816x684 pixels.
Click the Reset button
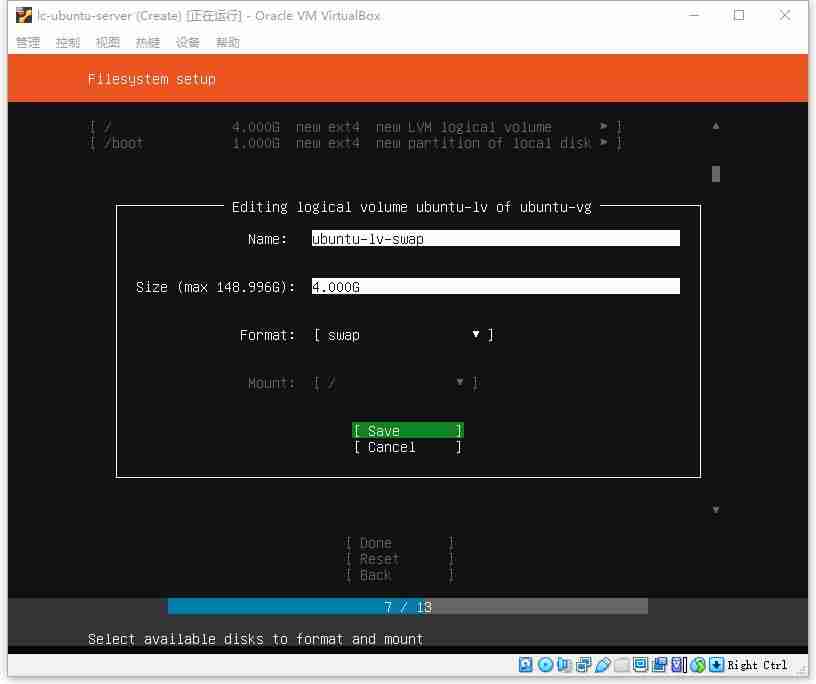tap(400, 559)
